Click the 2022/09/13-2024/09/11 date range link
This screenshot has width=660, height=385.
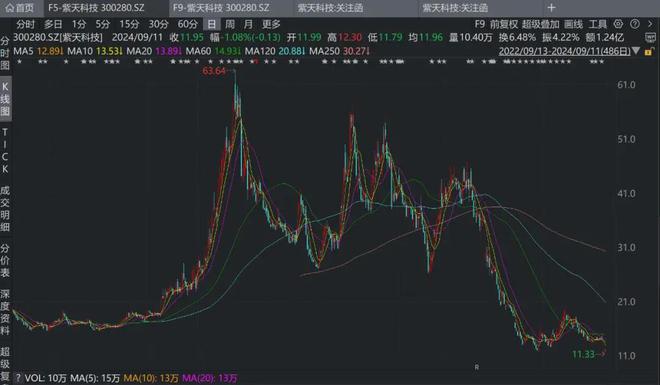click(x=564, y=51)
